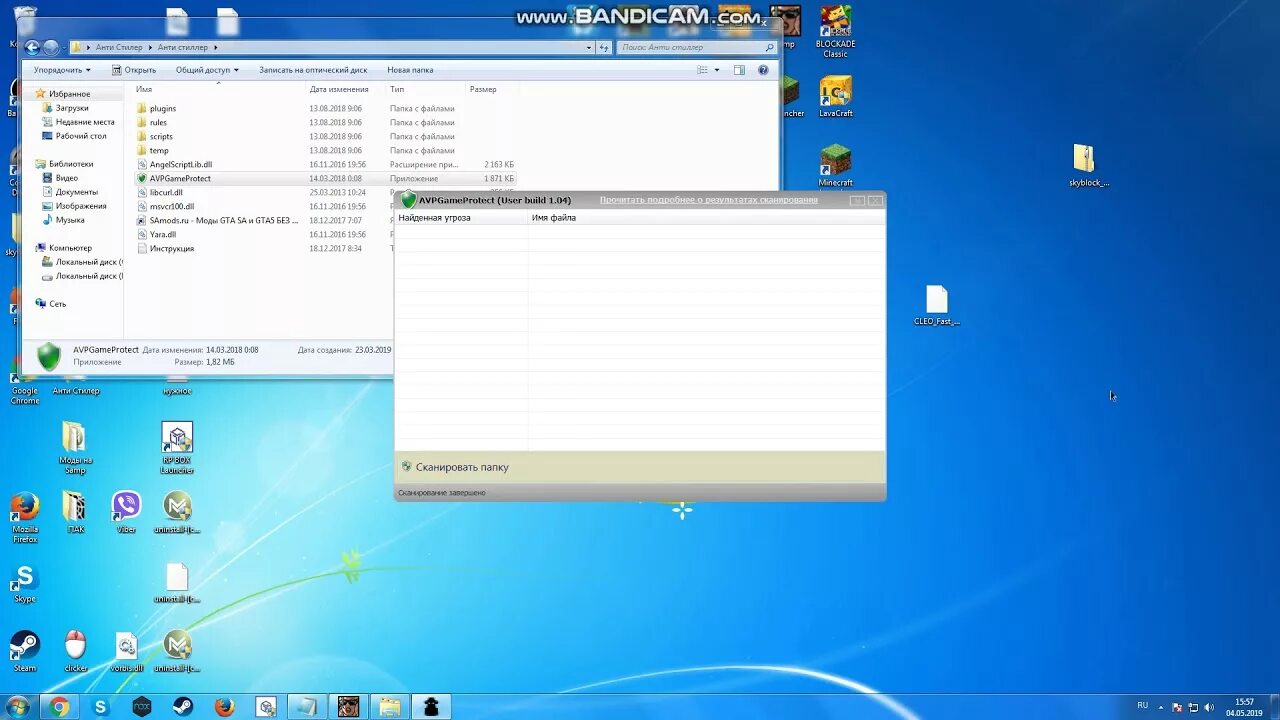Image resolution: width=1280 pixels, height=720 pixels.
Task: Open the Упорядочить menu in Explorer
Action: pos(62,70)
